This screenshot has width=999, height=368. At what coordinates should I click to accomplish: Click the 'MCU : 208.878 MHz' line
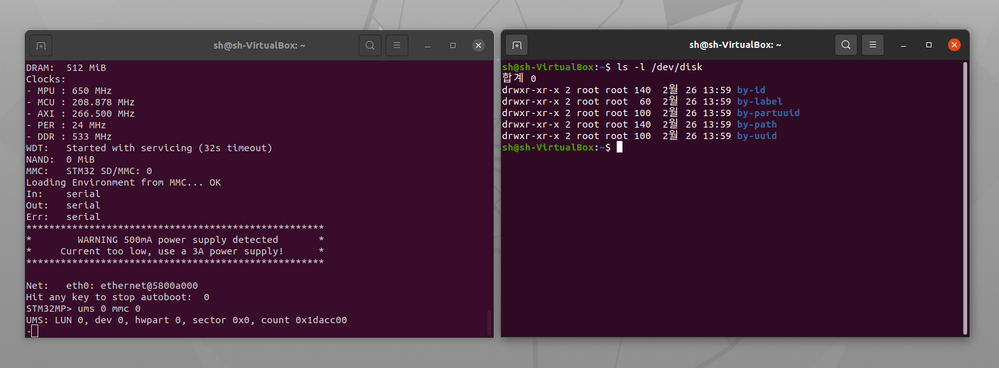[x=80, y=102]
